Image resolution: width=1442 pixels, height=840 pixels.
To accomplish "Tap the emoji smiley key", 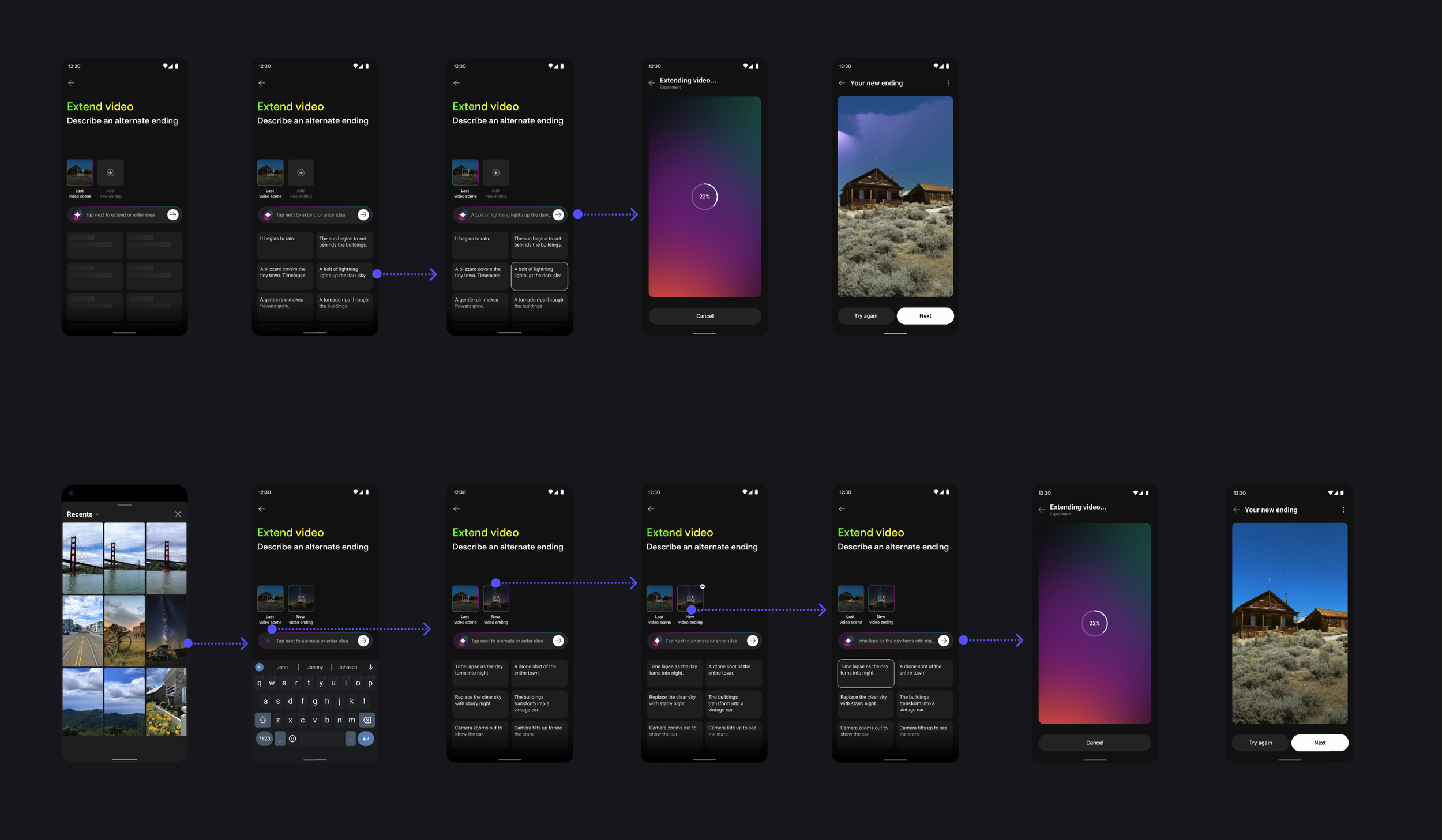I will point(292,739).
